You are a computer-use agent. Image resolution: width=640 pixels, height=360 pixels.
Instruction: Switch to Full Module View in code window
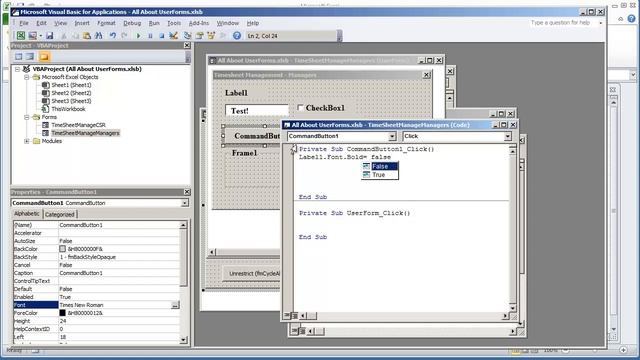click(x=294, y=316)
